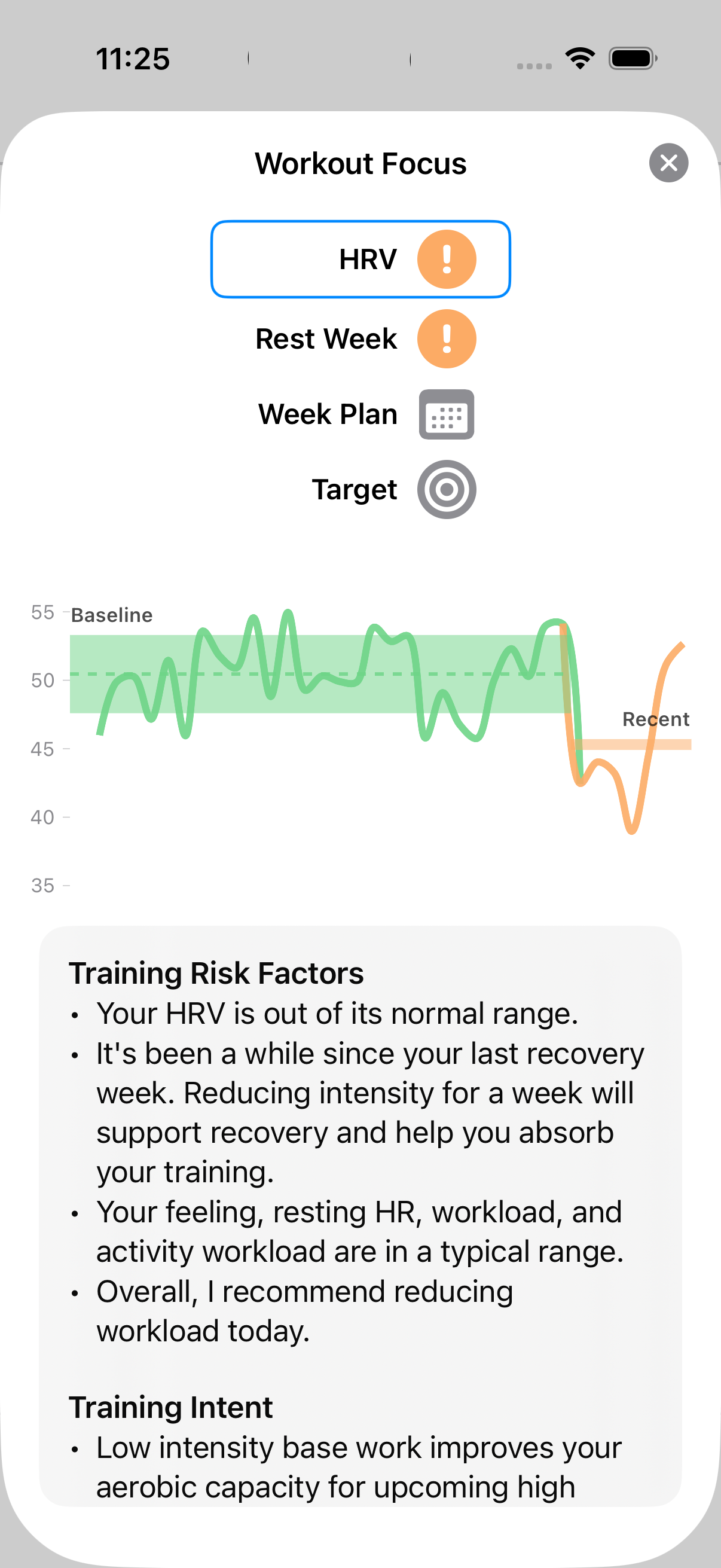The image size is (721, 1568).
Task: Tap the battery status icon
Action: click(632, 59)
